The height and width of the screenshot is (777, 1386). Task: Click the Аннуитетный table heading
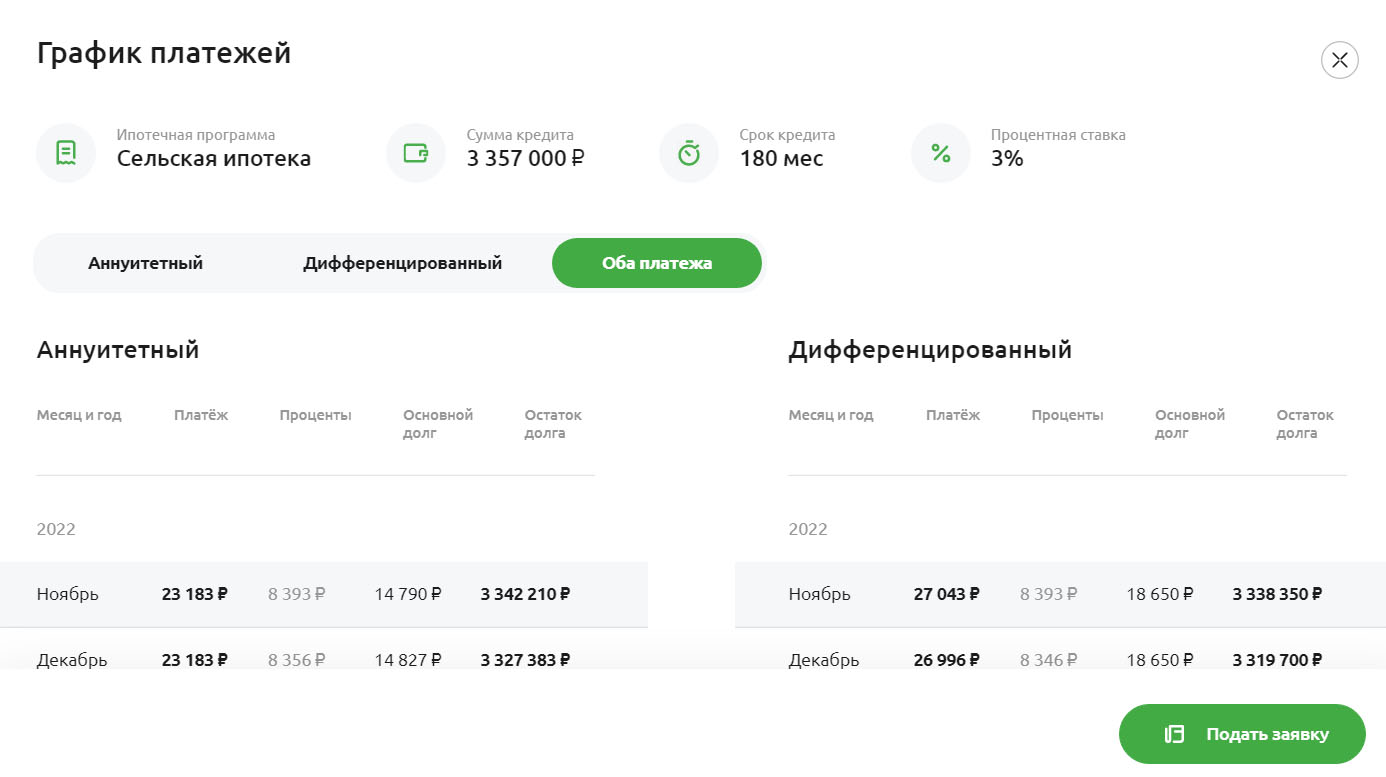tap(118, 350)
